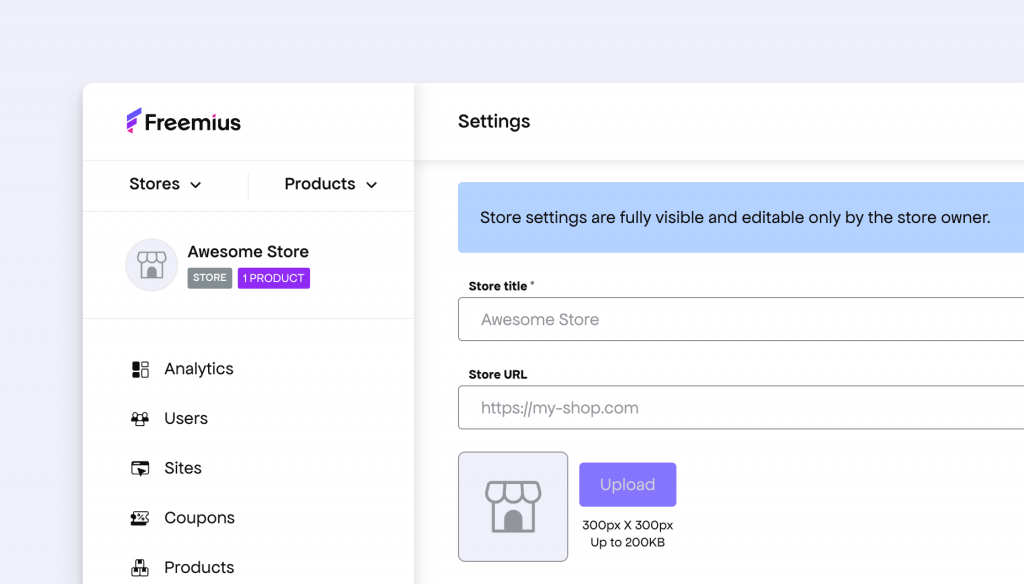1024x584 pixels.
Task: Click the store logo placeholder image
Action: (513, 506)
